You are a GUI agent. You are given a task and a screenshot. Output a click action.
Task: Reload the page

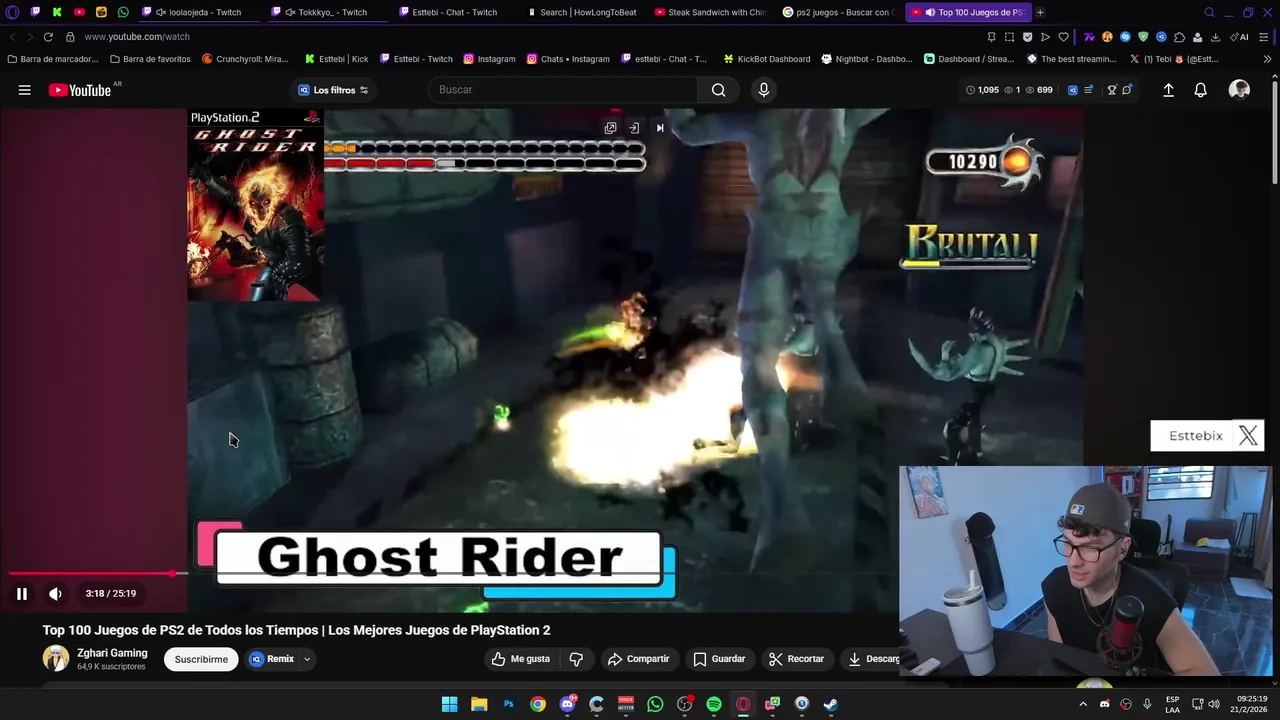click(x=48, y=37)
